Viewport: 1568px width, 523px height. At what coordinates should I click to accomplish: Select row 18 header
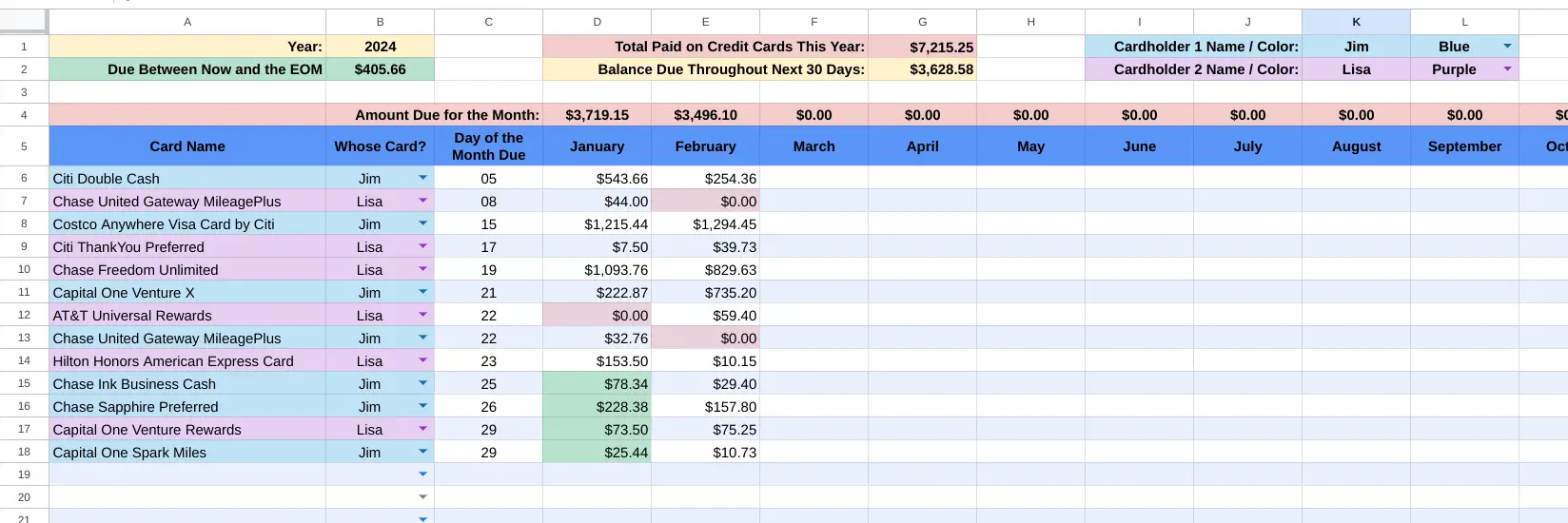pyautogui.click(x=24, y=452)
